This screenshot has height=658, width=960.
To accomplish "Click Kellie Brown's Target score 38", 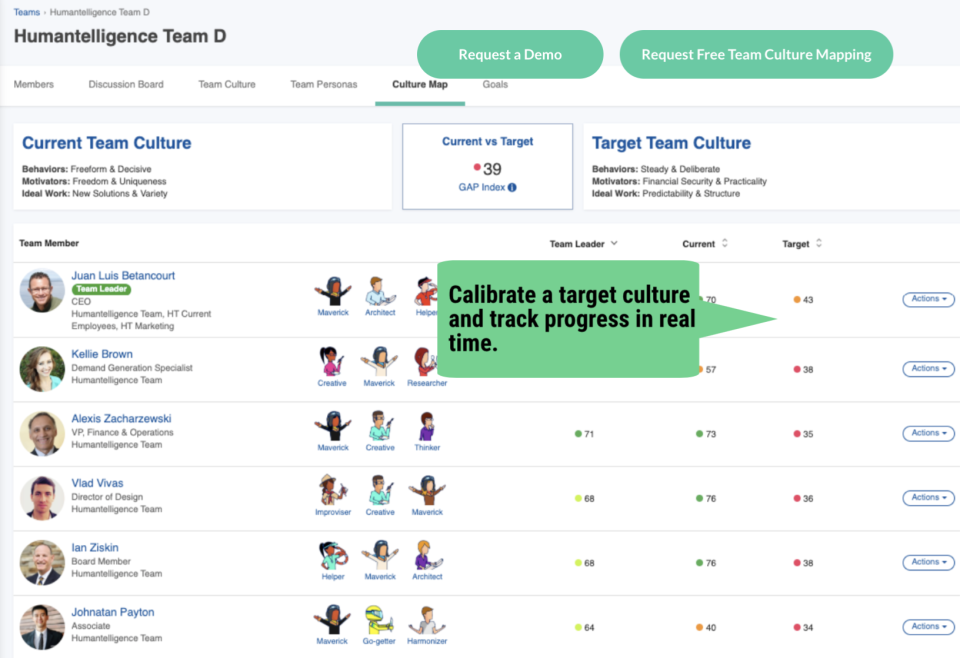I will pos(803,370).
